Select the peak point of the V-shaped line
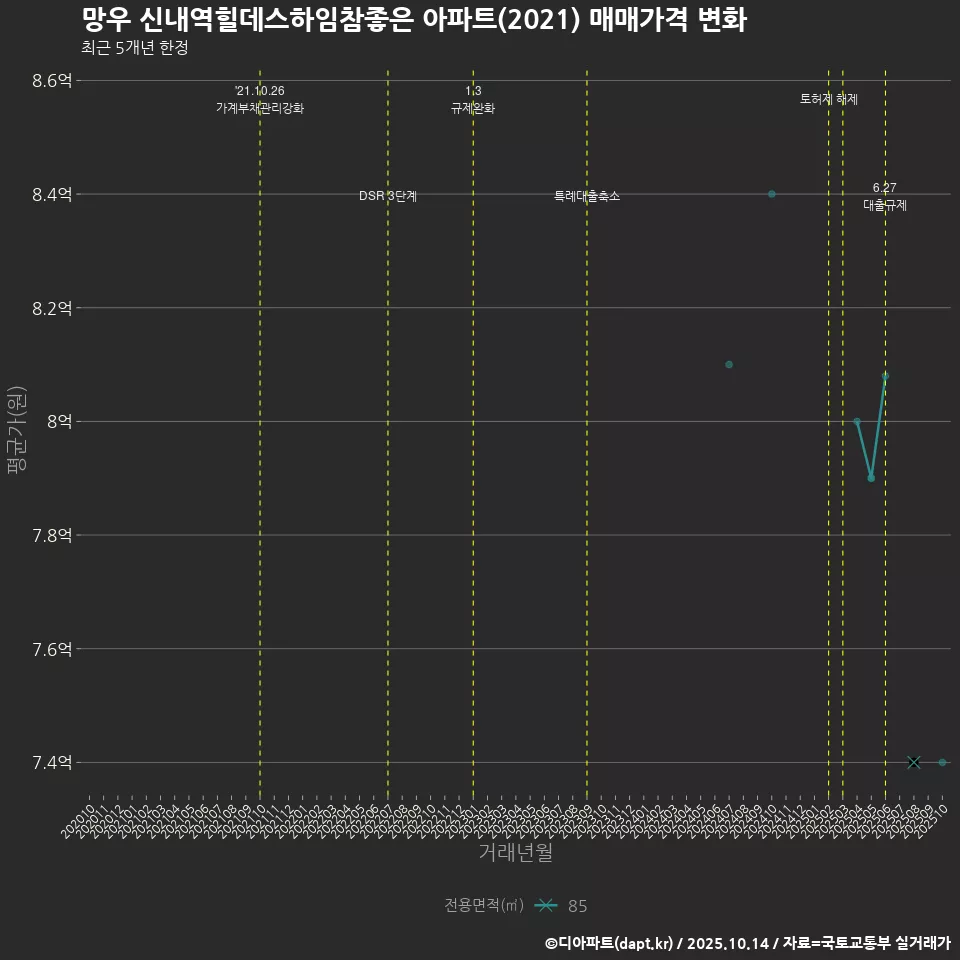Viewport: 960px width, 960px height. [886, 375]
